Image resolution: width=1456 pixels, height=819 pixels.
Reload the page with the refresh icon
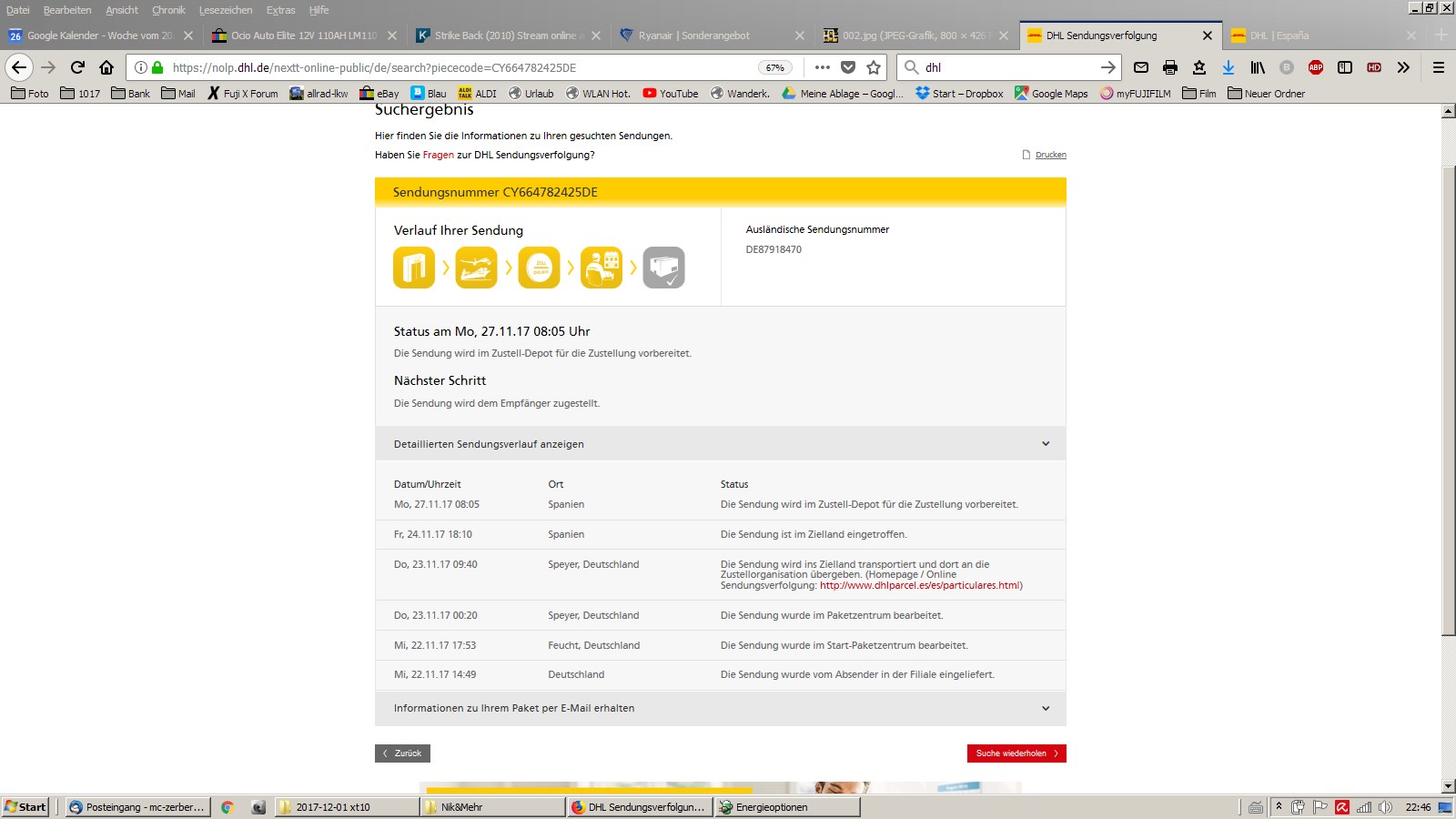click(x=77, y=67)
